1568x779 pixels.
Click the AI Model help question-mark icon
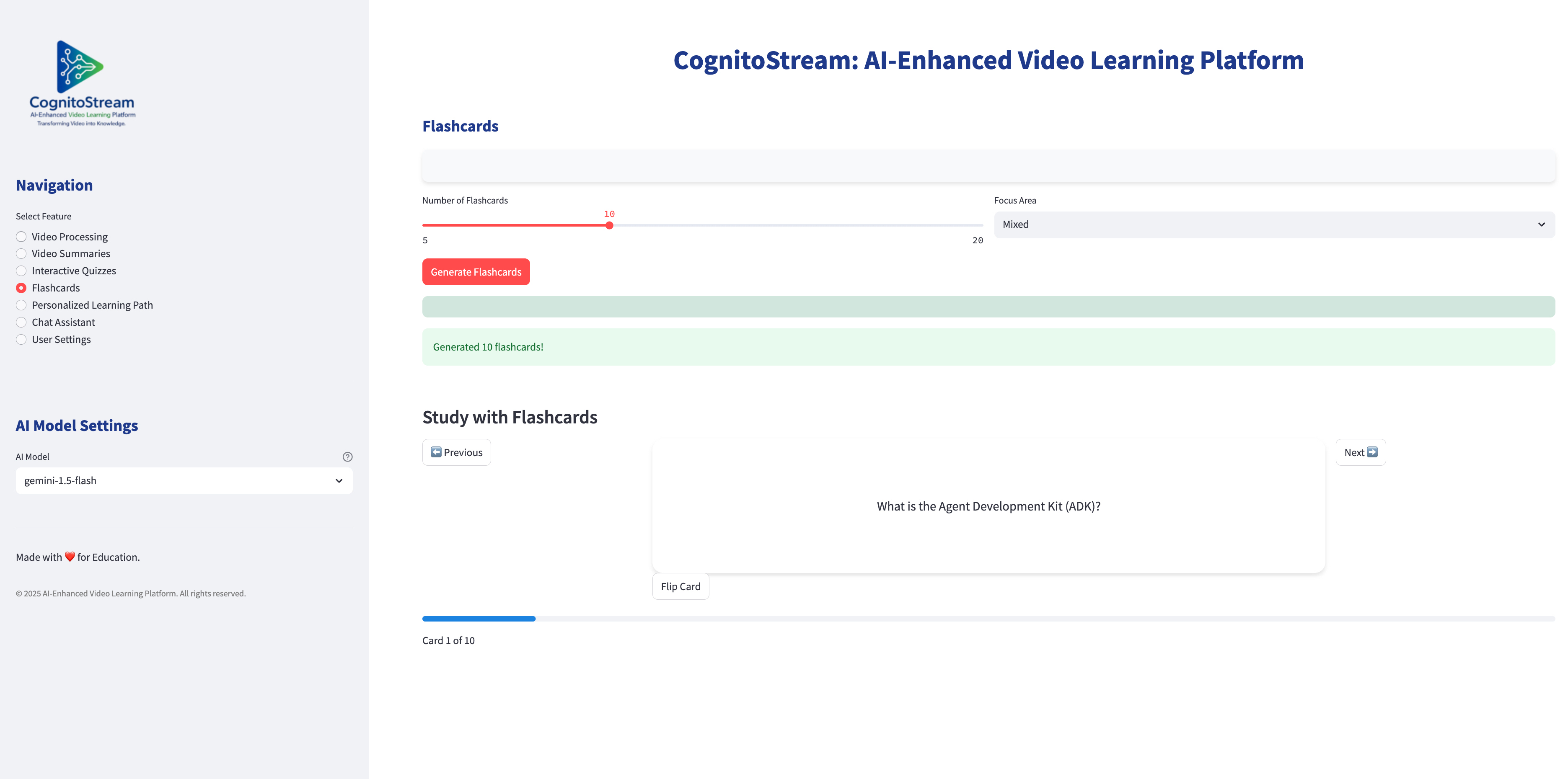coord(347,457)
